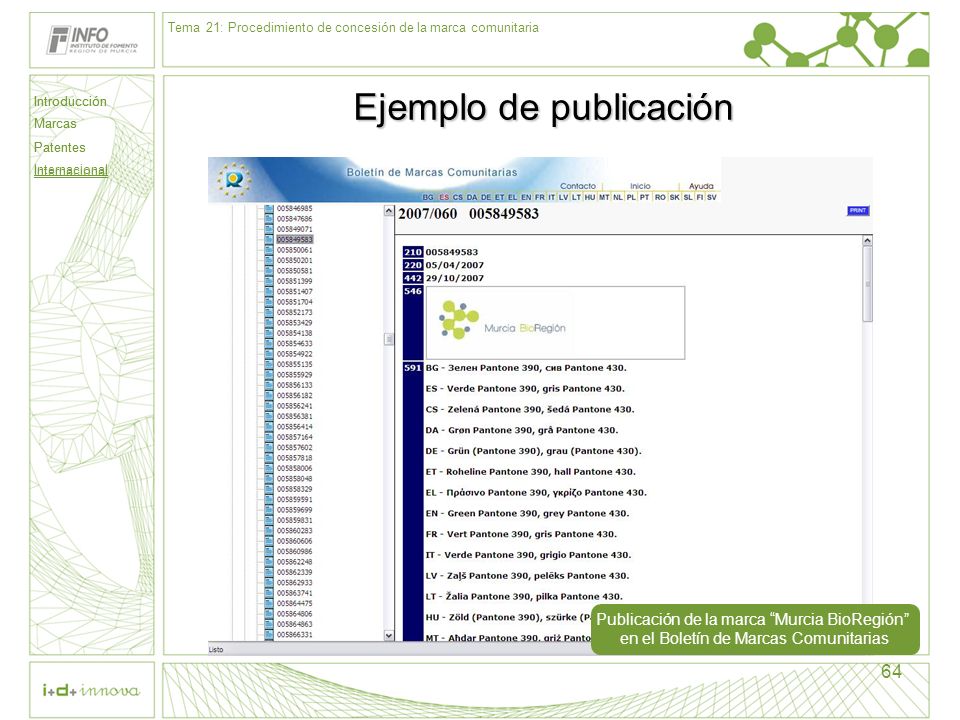960x720 pixels.
Task: Click the document icon beside 005854138
Action: pyautogui.click(x=269, y=333)
